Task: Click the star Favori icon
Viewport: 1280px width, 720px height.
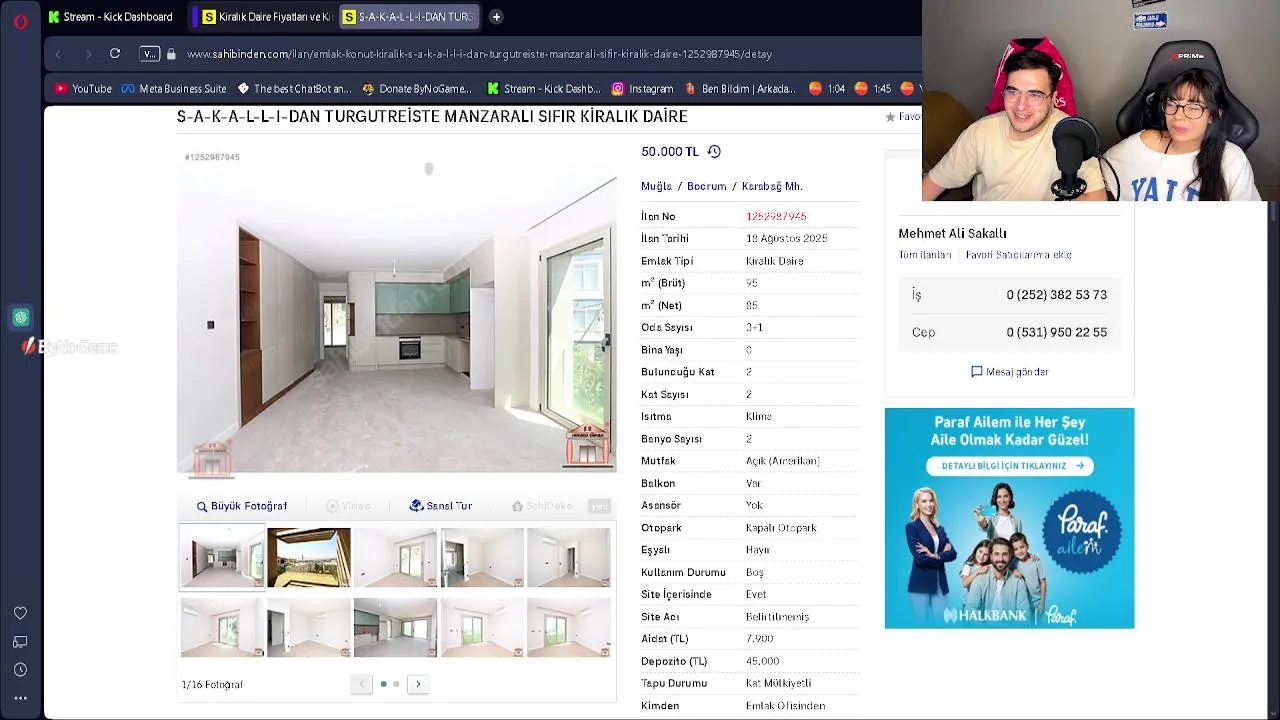Action: tap(890, 117)
